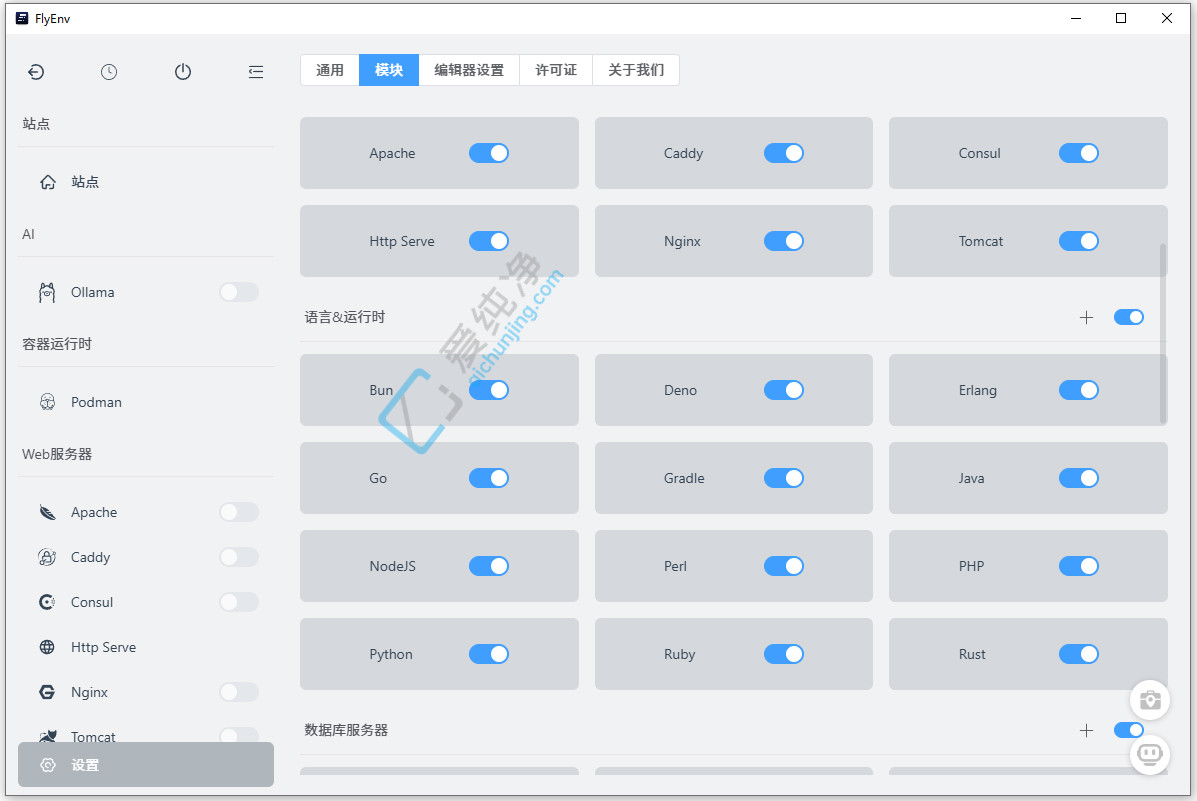Viewport: 1197px width, 801px height.
Task: Switch to the 通用 tab
Action: point(330,70)
